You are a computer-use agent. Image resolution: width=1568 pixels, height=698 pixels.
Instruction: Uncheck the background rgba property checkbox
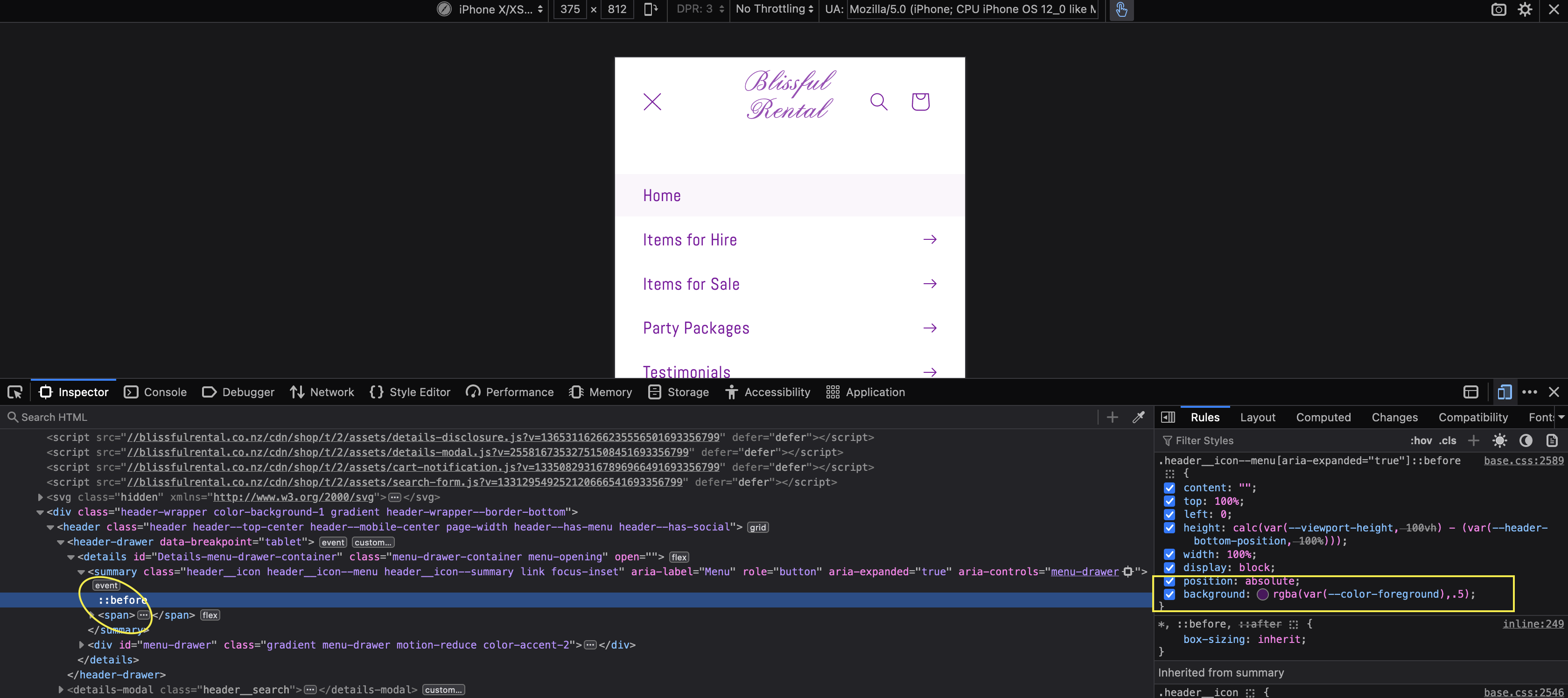tap(1169, 594)
